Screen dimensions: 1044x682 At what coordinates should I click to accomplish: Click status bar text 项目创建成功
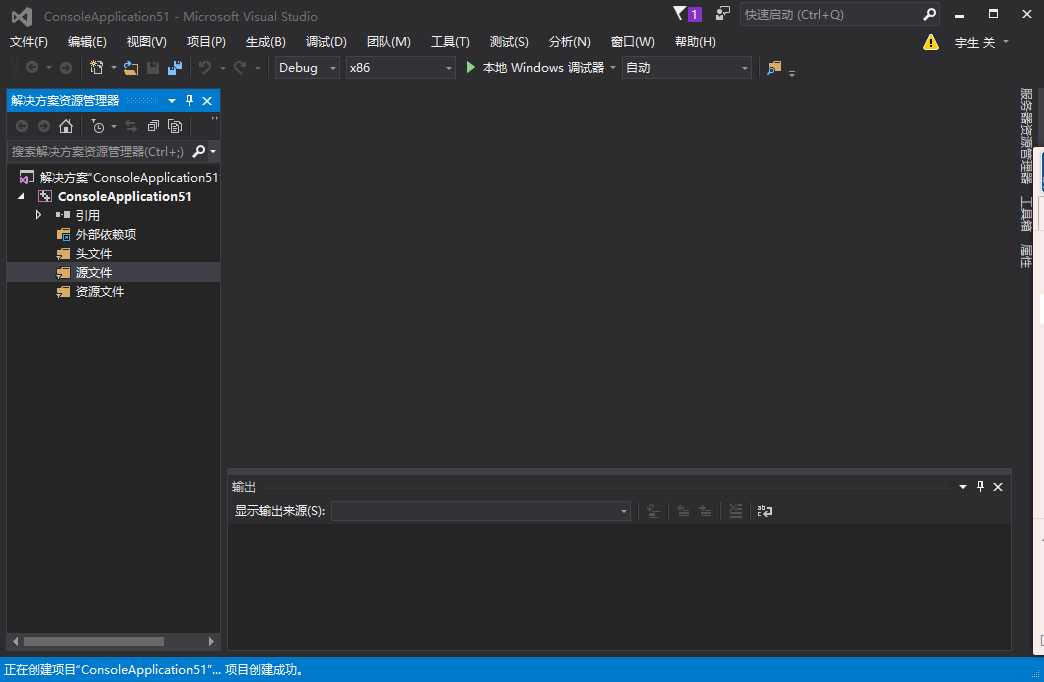click(266, 669)
